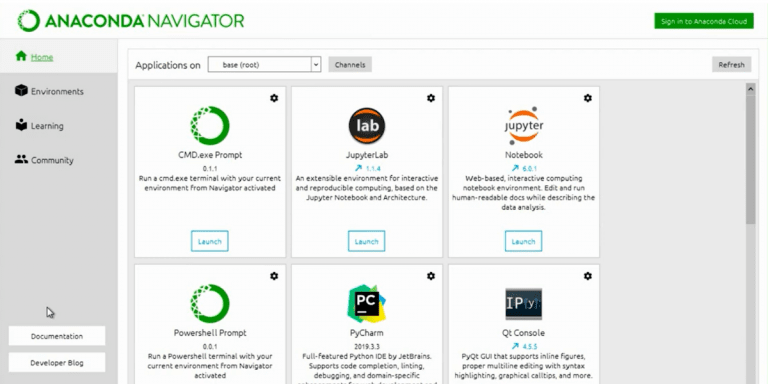
Task: Sign in to Anaconda Cloud
Action: pos(704,21)
